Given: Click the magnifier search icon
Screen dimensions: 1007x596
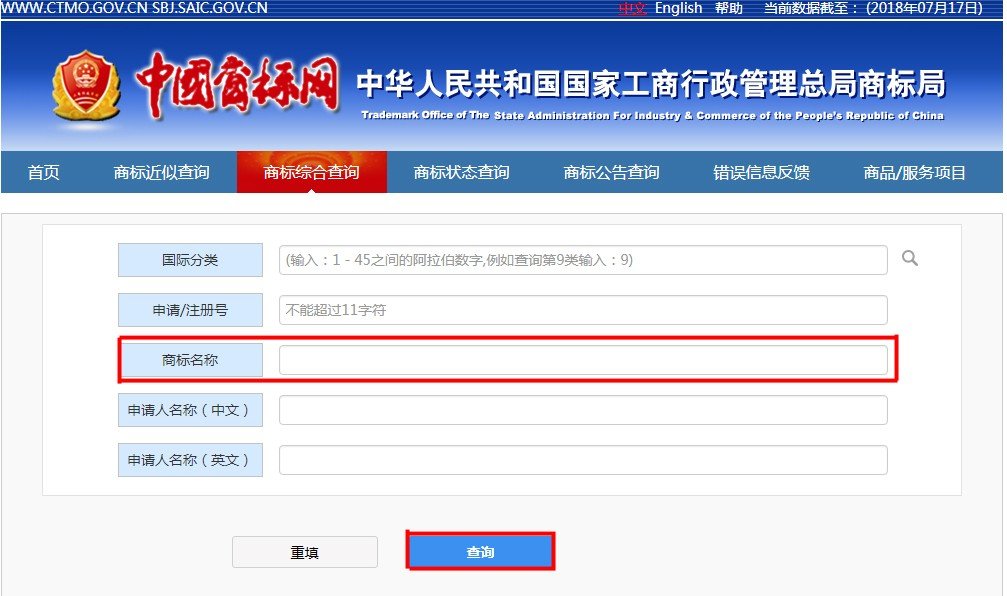Looking at the screenshot, I should tap(909, 259).
